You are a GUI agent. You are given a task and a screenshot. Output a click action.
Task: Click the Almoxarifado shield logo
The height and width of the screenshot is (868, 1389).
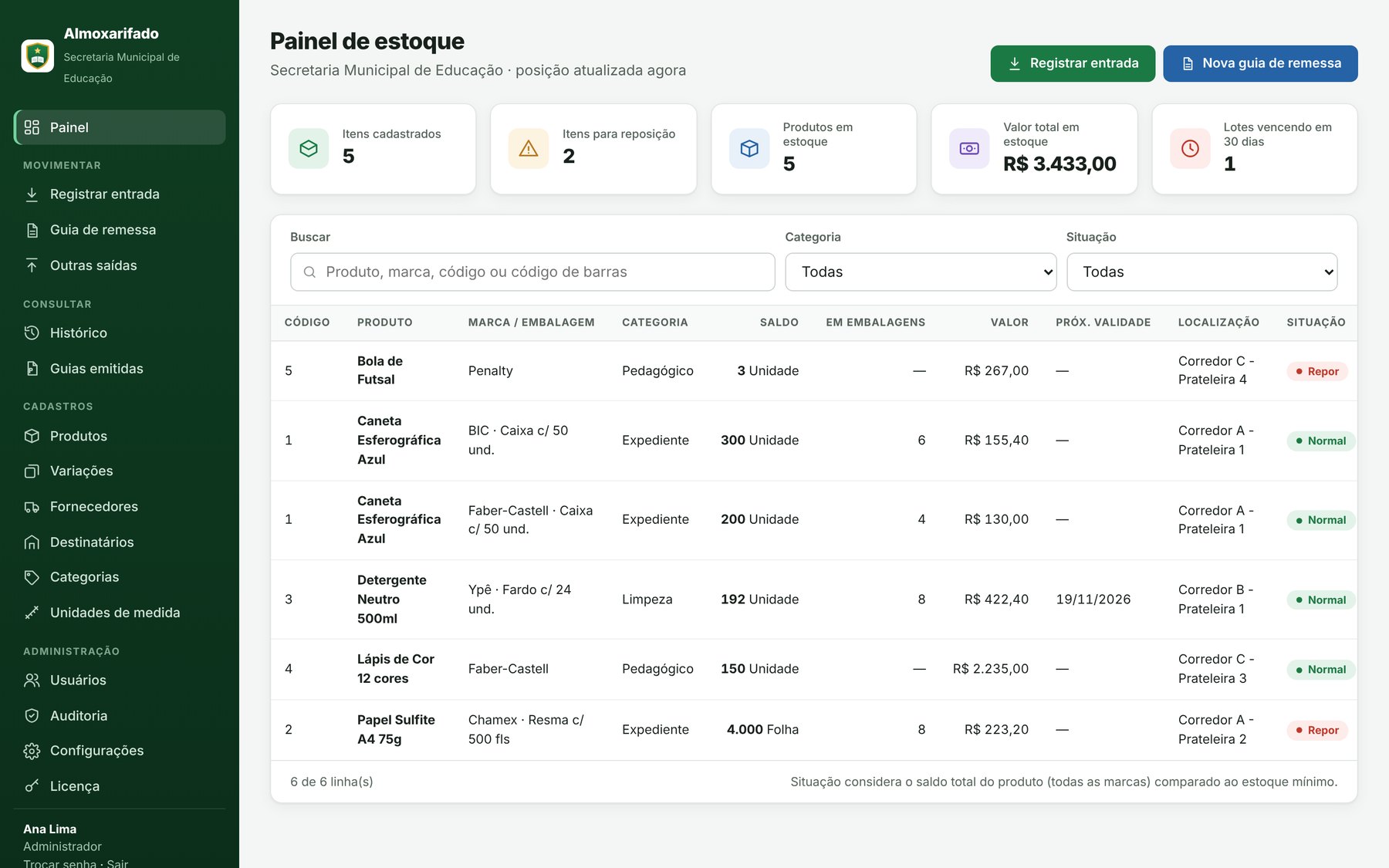37,56
